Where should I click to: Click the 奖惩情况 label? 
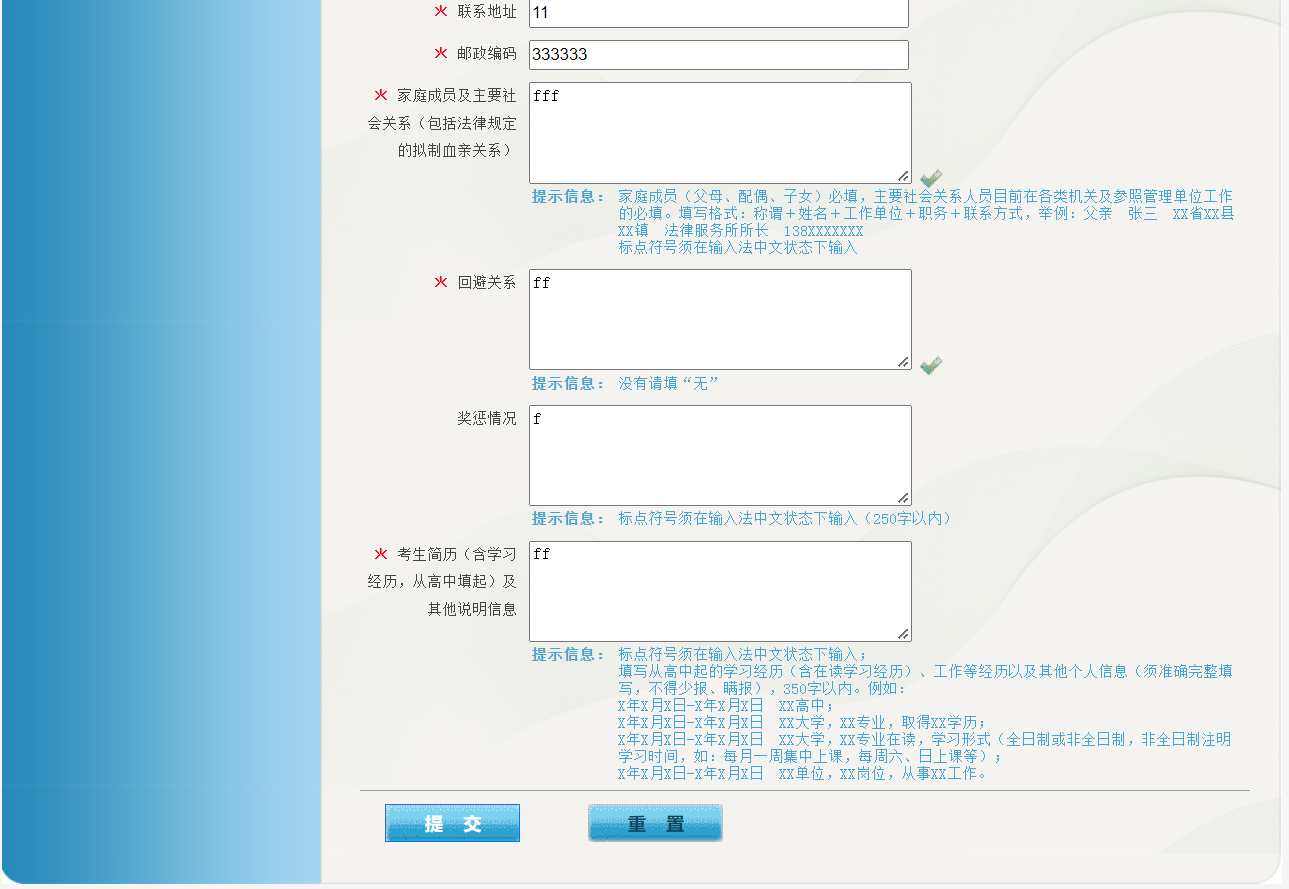coord(487,418)
